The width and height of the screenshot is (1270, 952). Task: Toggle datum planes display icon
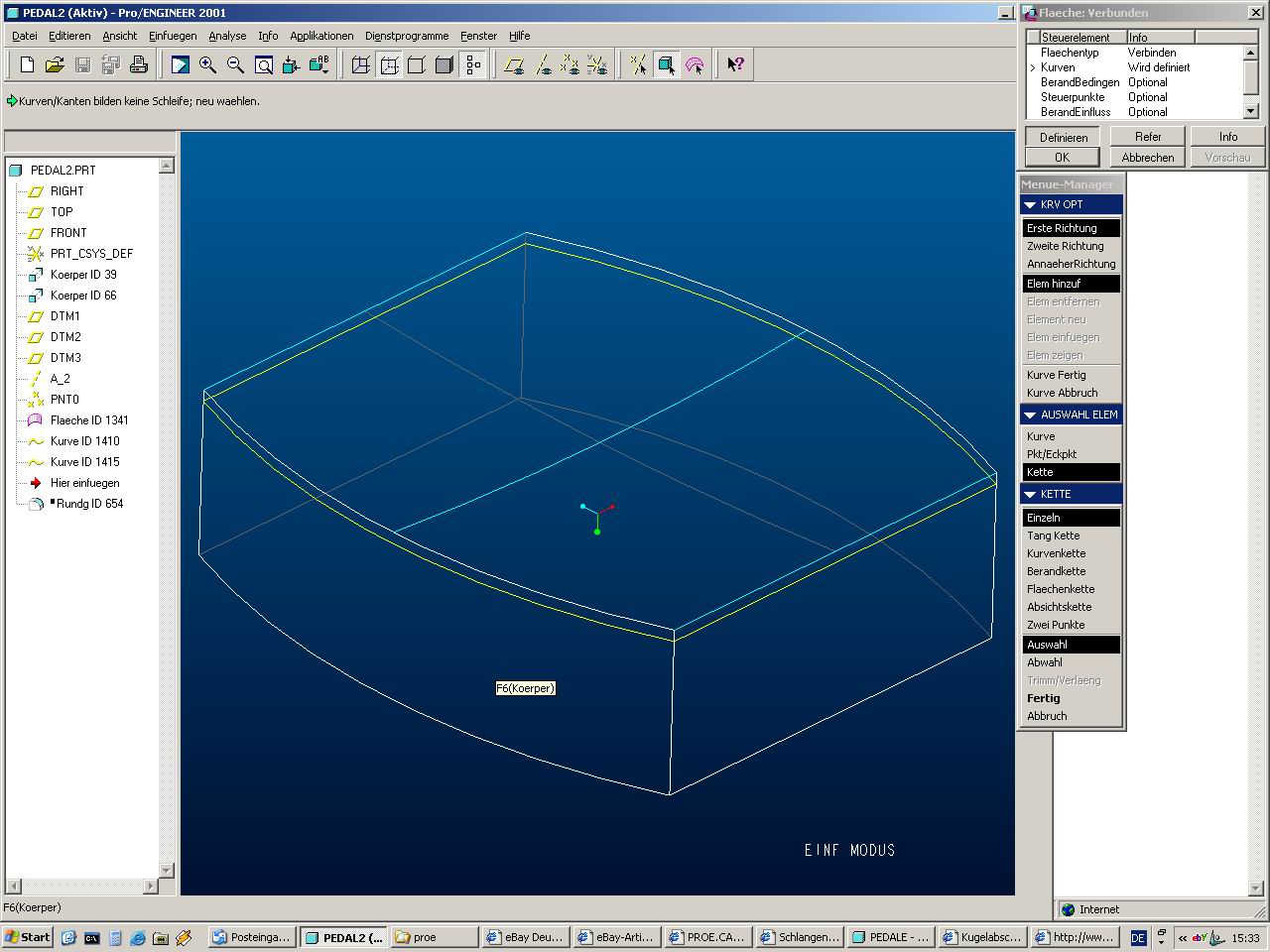coord(514,64)
